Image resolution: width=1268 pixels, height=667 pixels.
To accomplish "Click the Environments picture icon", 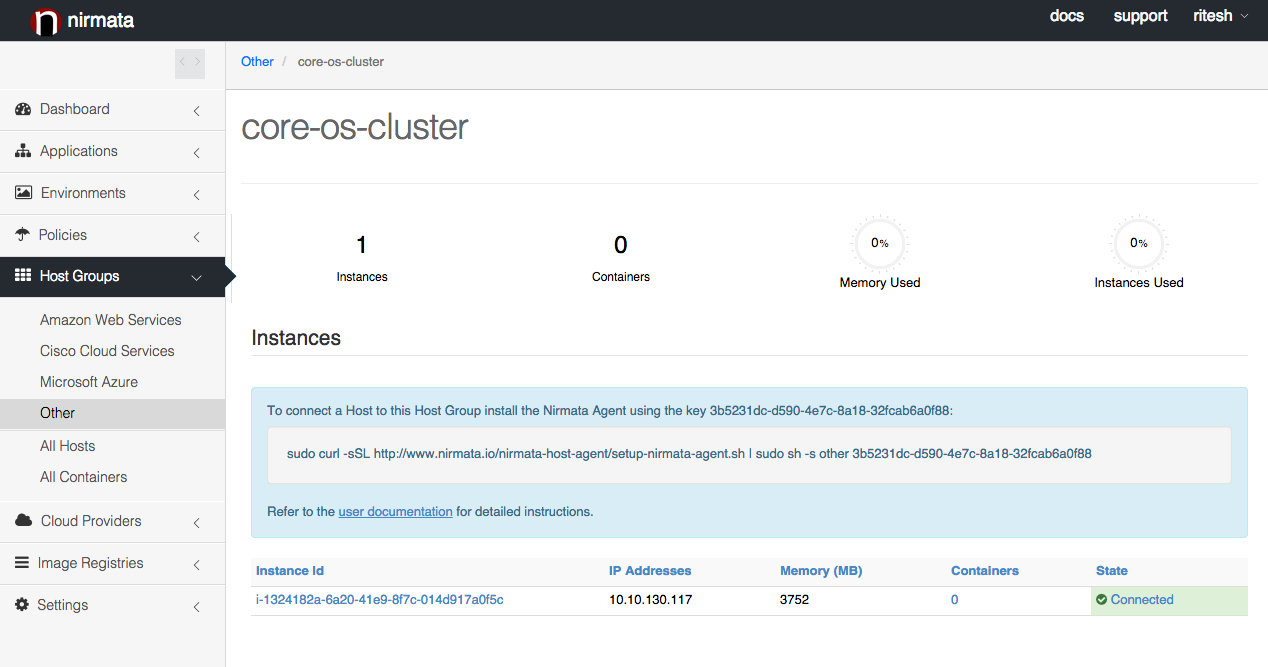I will coord(23,193).
